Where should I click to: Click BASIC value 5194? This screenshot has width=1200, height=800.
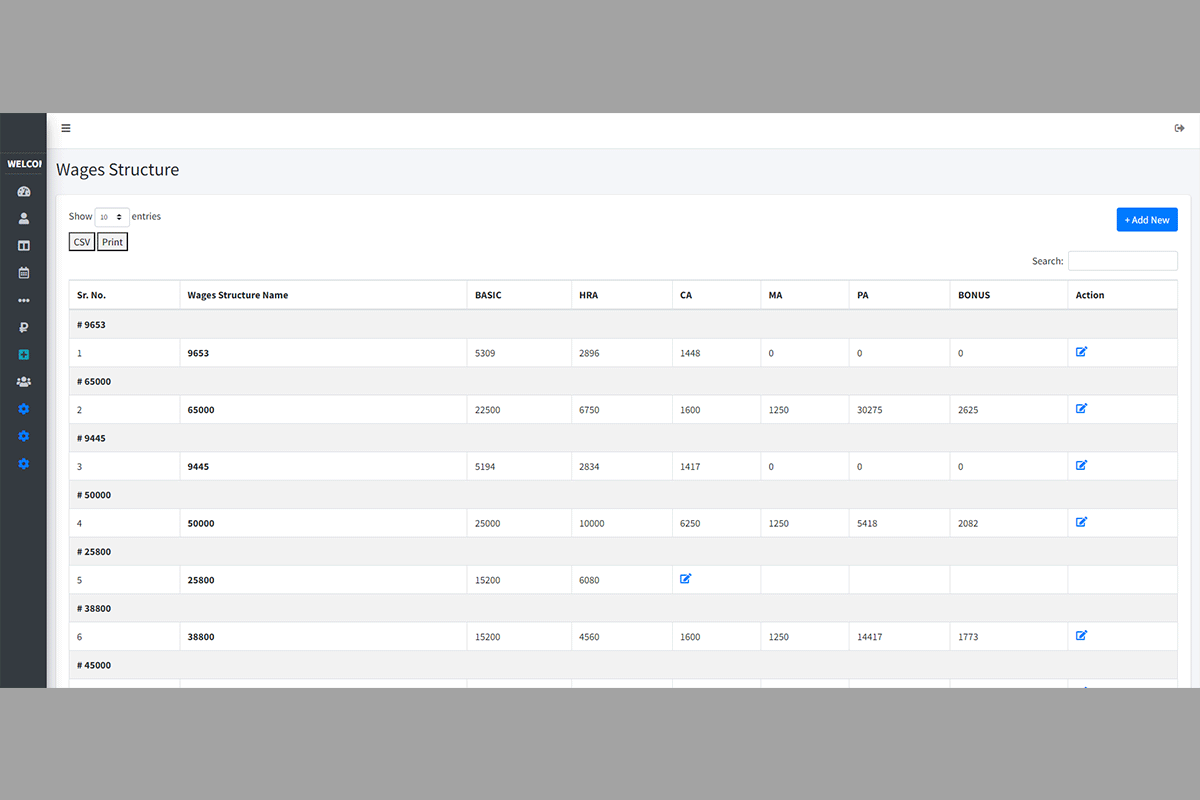point(485,467)
